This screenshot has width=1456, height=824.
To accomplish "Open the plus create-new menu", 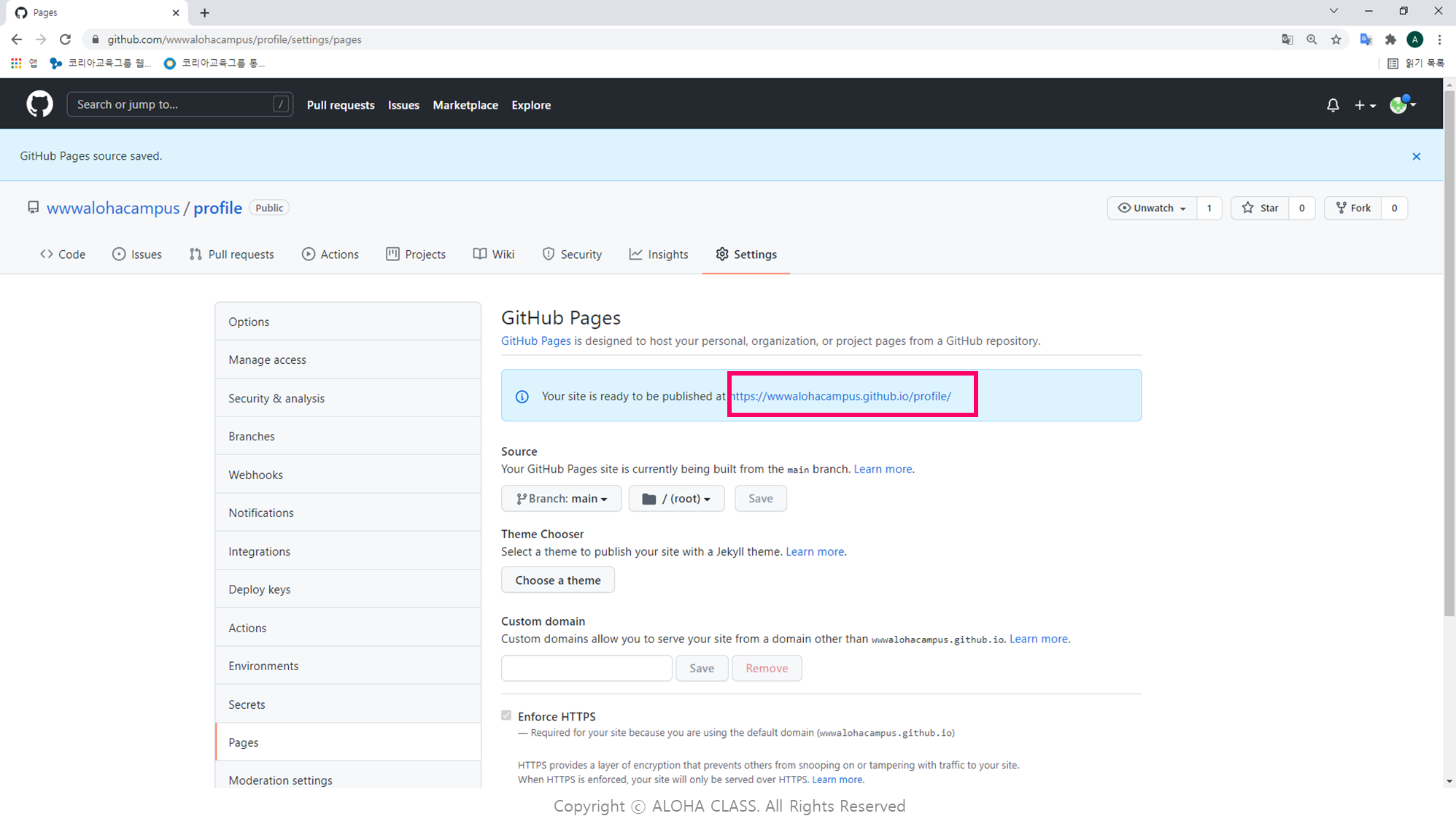I will pyautogui.click(x=1365, y=105).
